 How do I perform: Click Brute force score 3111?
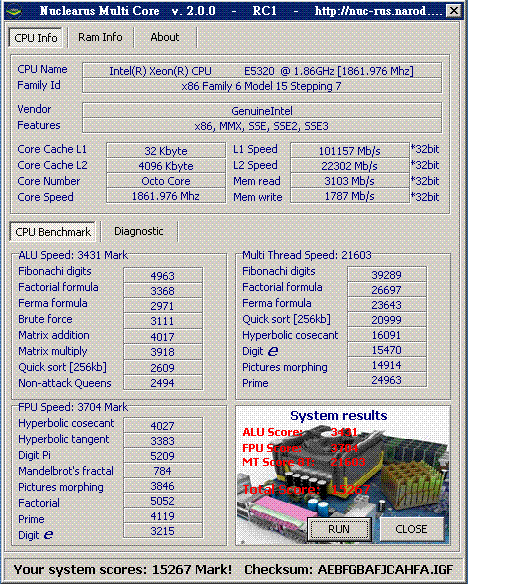[163, 321]
